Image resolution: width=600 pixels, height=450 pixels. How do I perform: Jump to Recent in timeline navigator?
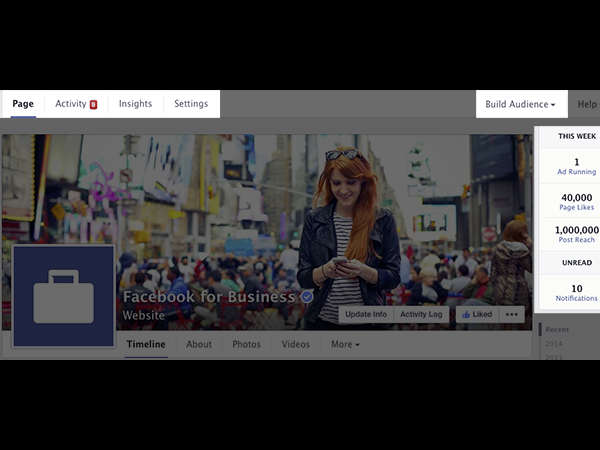557,330
